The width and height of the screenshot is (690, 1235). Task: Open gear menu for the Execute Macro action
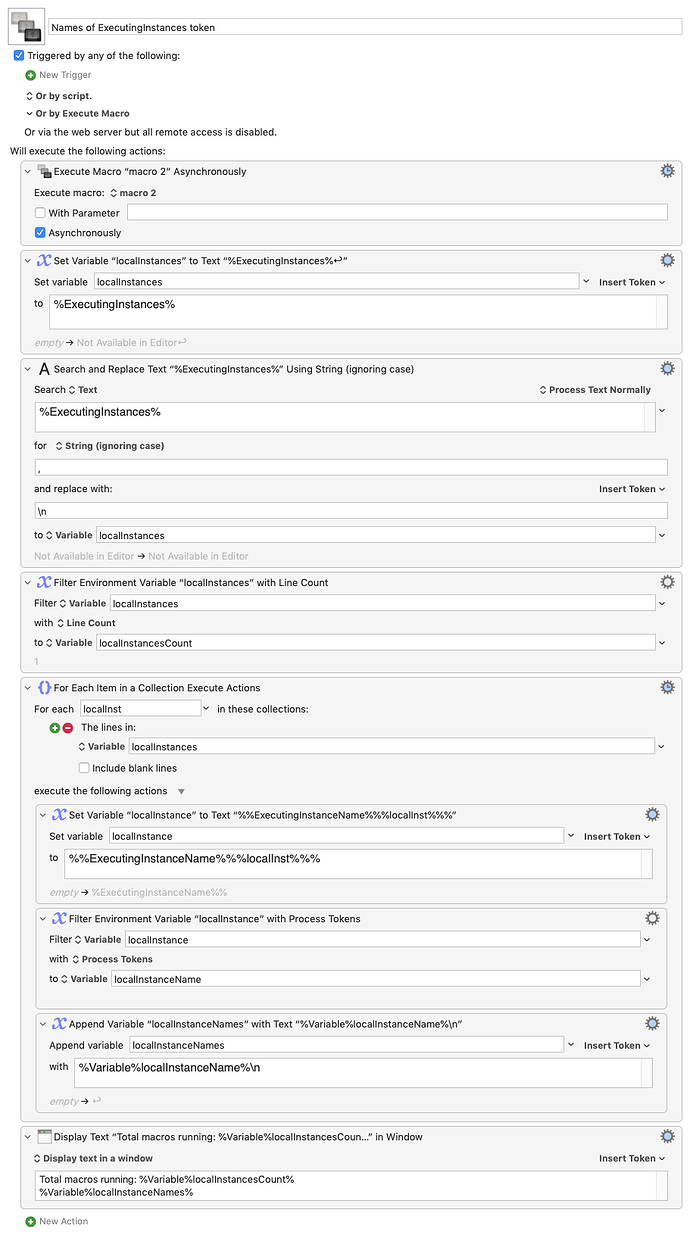667,171
